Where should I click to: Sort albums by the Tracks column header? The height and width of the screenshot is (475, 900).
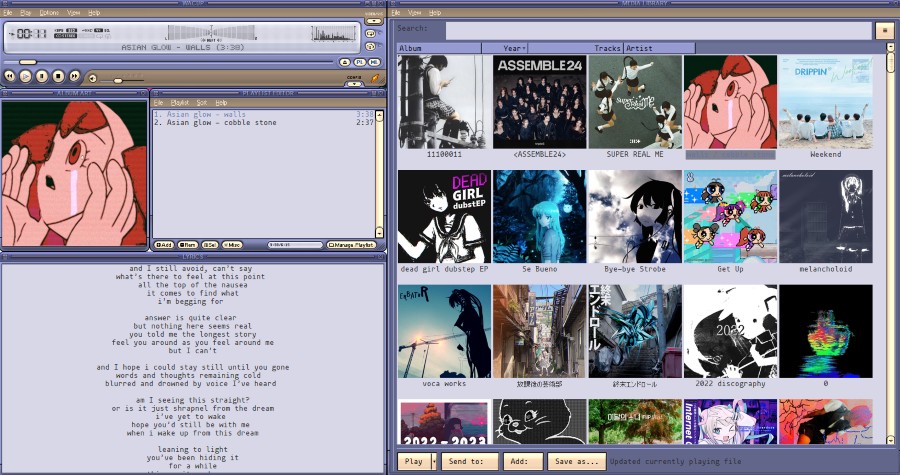(576, 48)
